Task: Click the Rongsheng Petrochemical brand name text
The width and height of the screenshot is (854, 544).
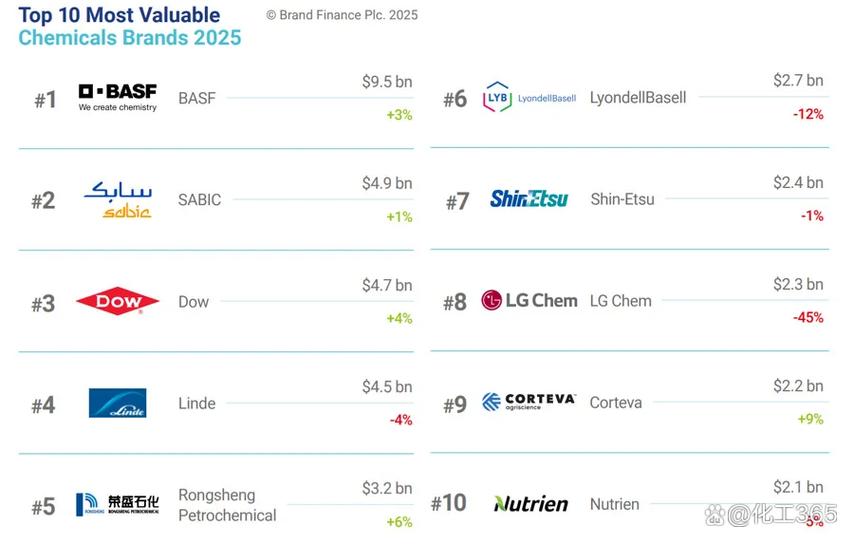Action: [227, 505]
